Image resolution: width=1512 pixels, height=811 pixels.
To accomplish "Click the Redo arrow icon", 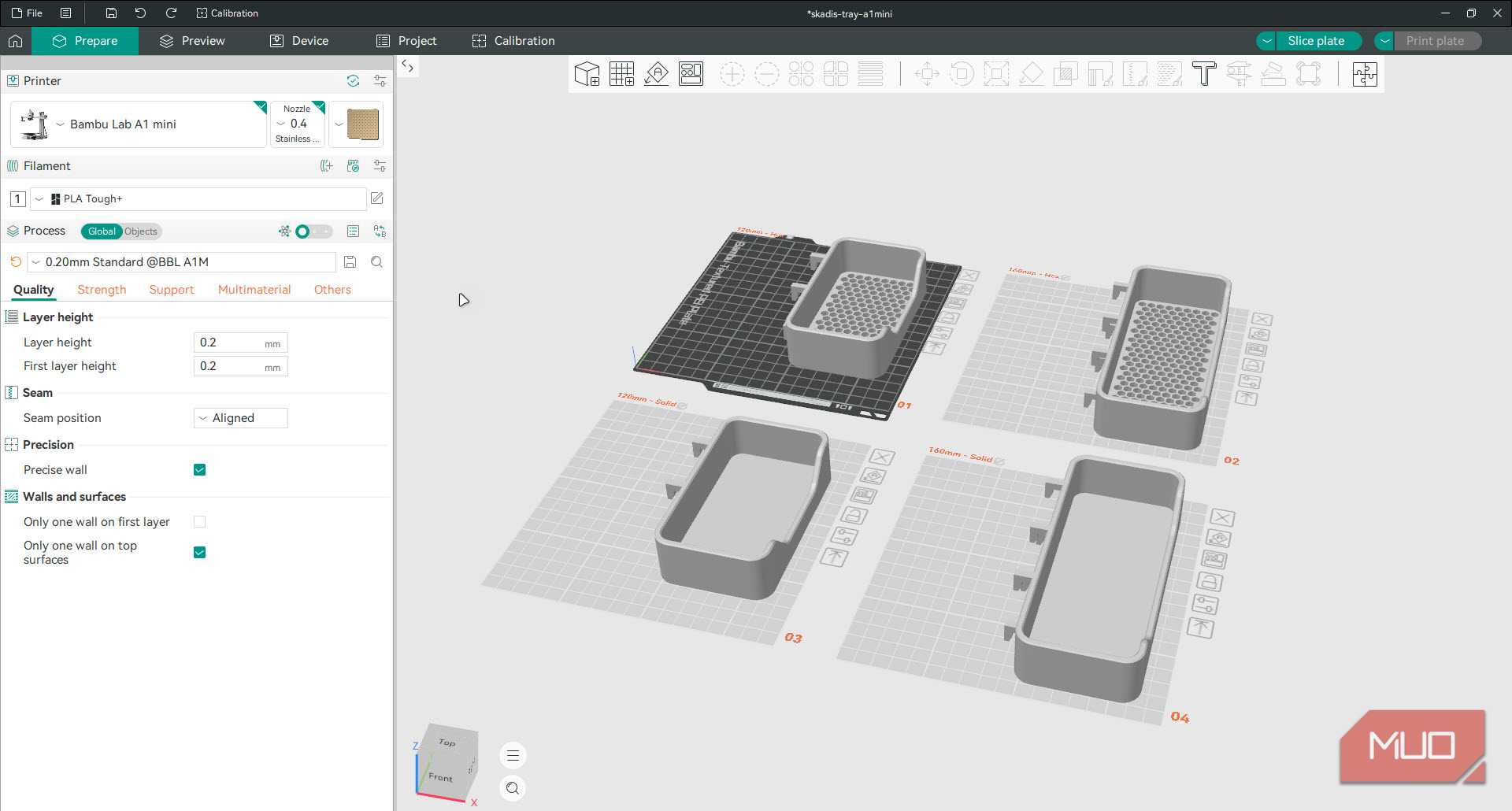I will click(171, 13).
